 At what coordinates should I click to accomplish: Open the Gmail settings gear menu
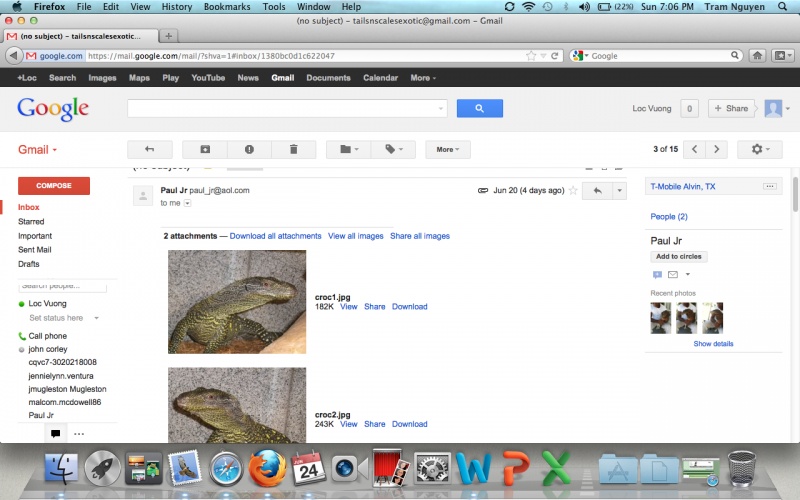760,149
